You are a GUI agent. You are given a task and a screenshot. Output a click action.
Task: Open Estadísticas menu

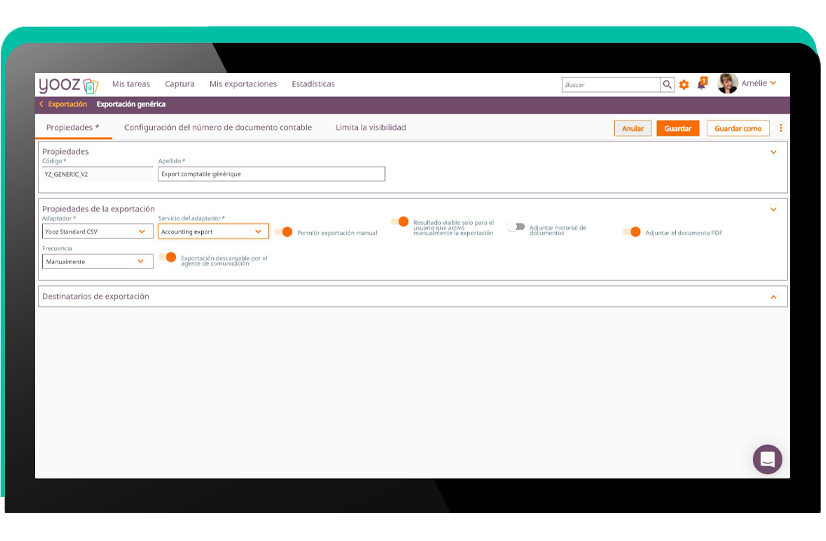[x=313, y=84]
